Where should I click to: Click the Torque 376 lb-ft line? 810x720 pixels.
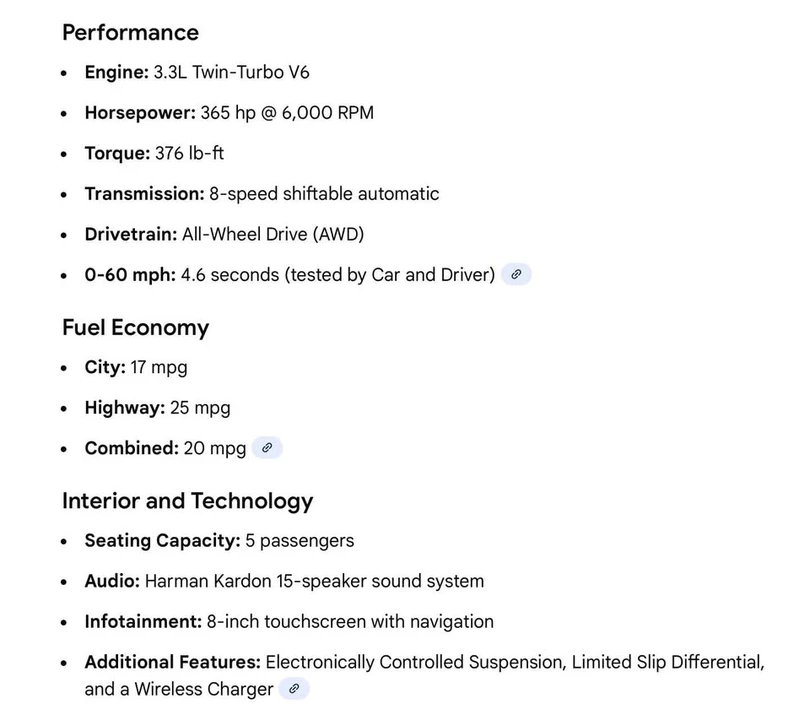[x=154, y=153]
